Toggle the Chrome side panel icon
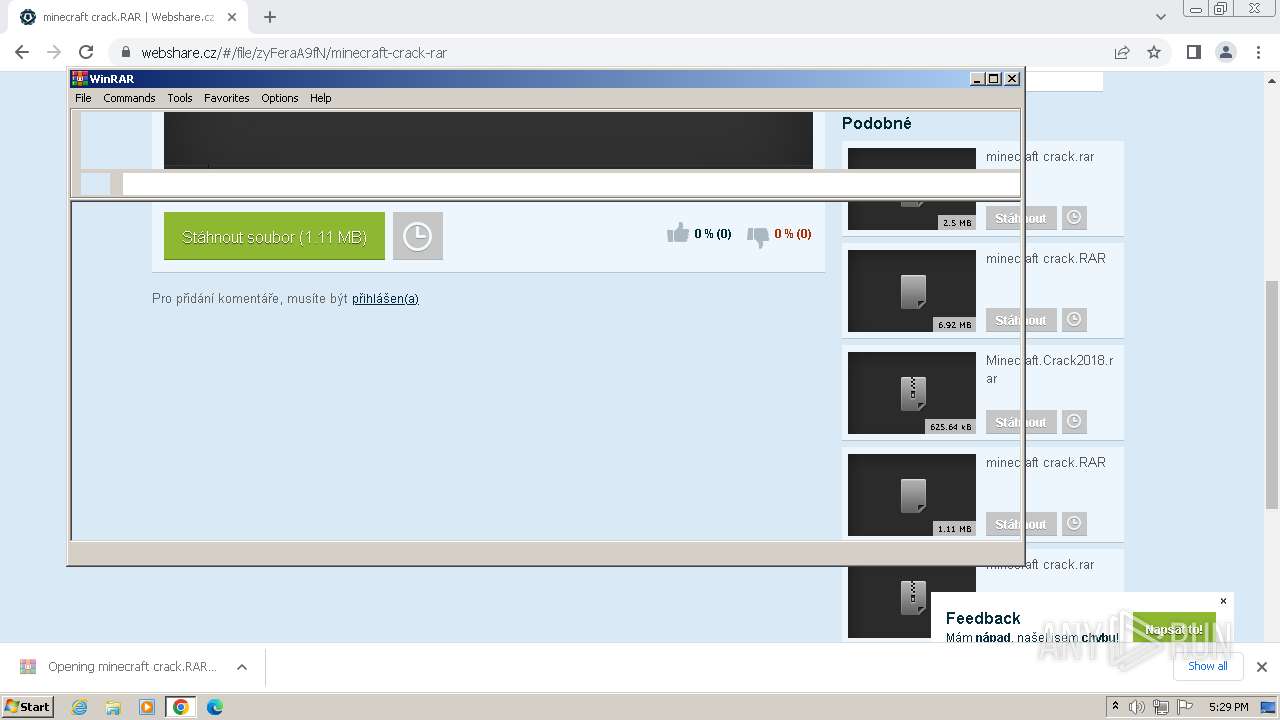Image resolution: width=1280 pixels, height=720 pixels. [1193, 52]
